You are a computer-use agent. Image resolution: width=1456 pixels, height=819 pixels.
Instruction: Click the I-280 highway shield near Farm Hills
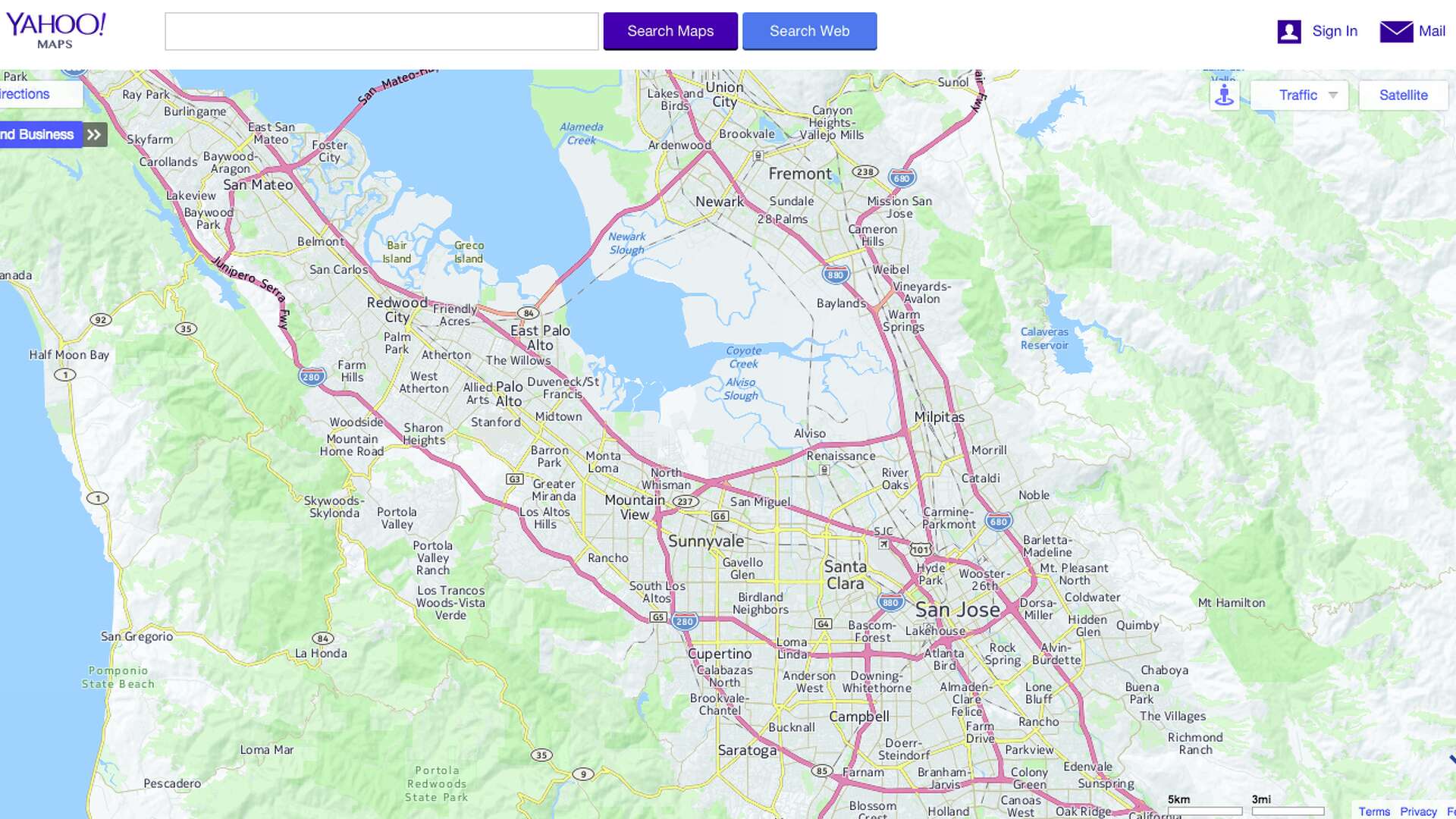[311, 377]
